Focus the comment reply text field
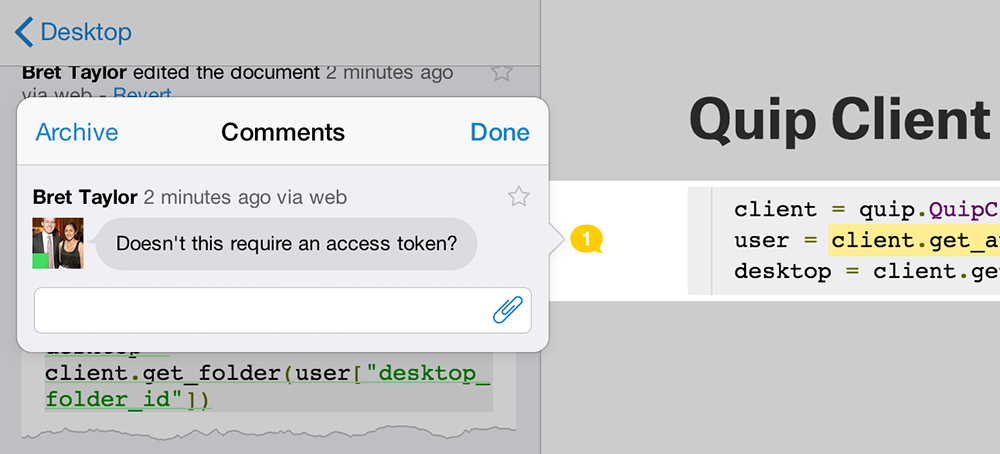 tap(260, 310)
